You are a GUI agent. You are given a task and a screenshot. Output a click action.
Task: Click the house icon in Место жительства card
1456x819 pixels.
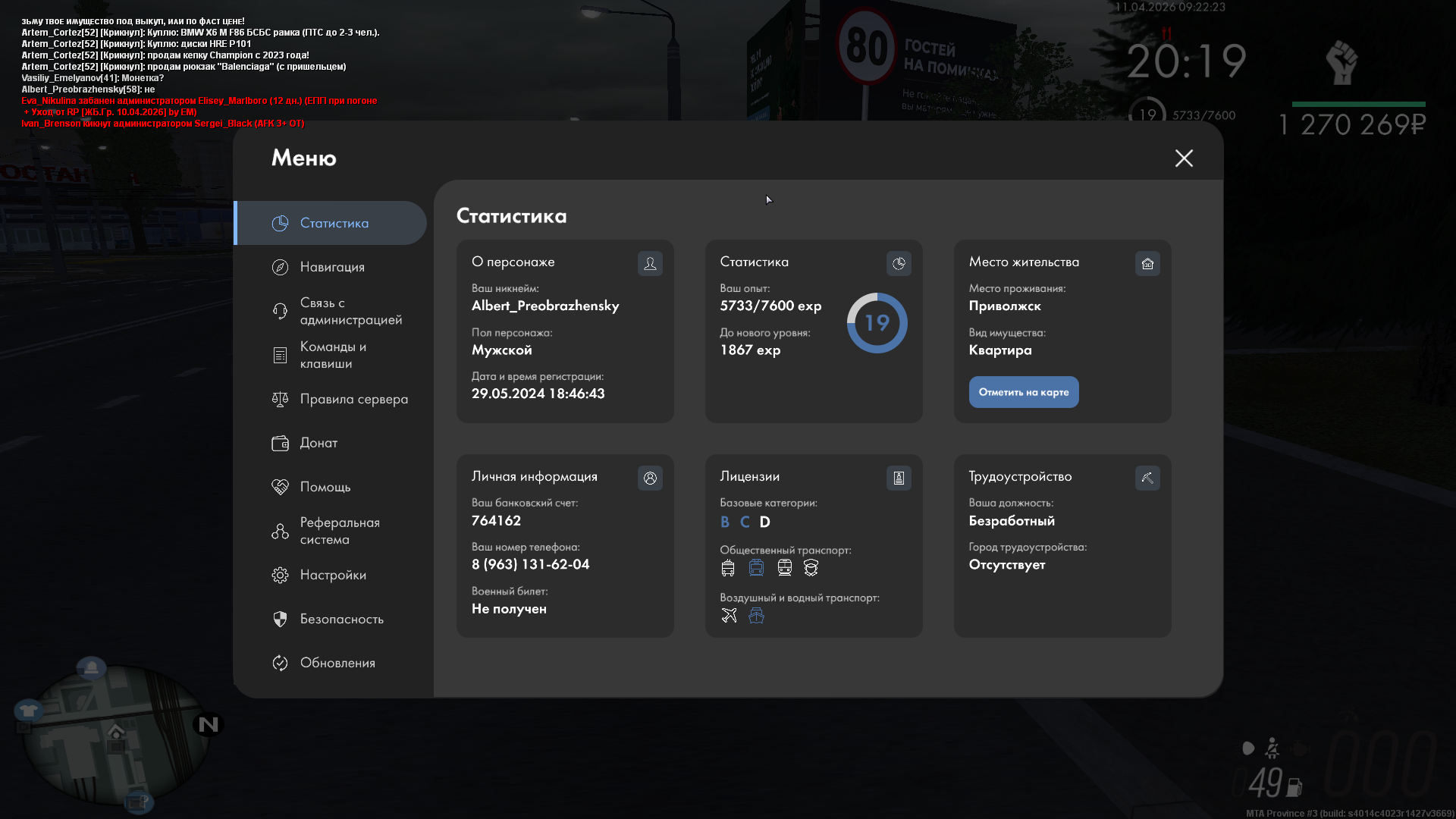click(x=1147, y=263)
